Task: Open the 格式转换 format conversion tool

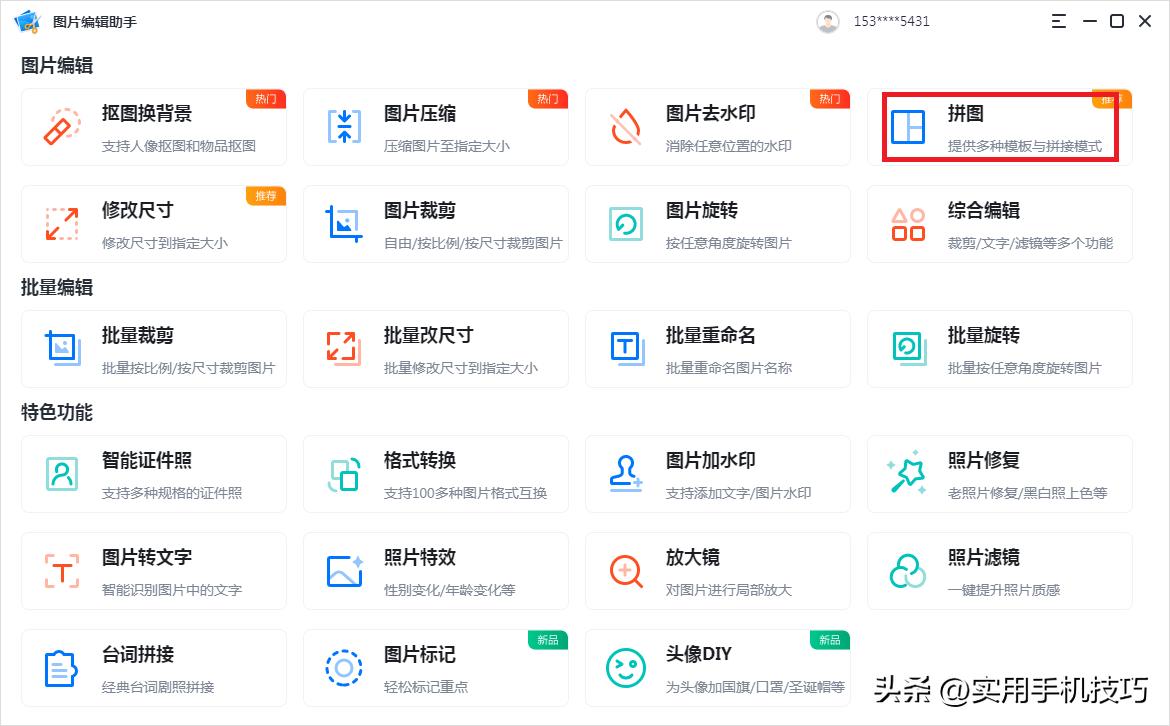Action: click(x=435, y=473)
